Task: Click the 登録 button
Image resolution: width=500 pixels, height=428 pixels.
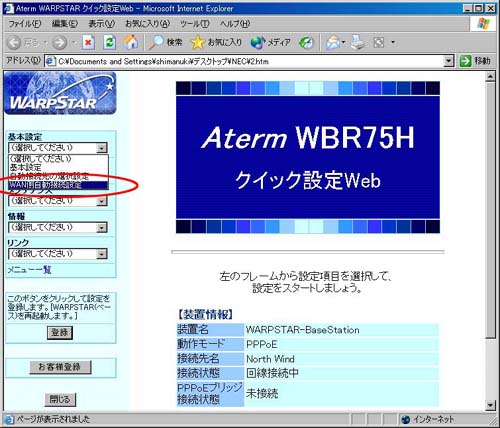Action: coord(60,332)
